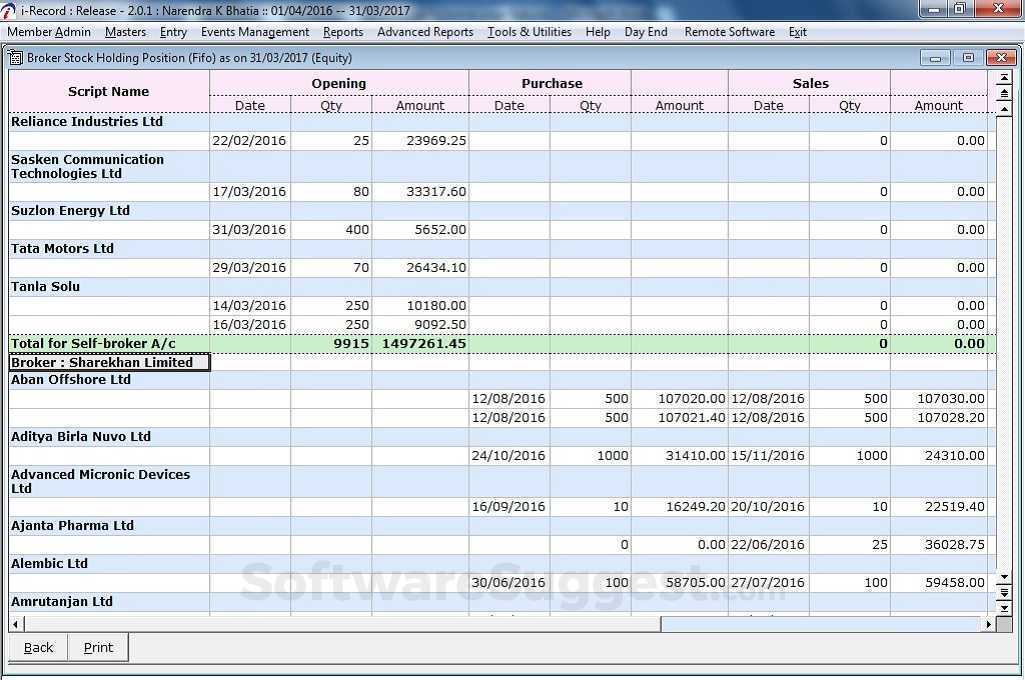This screenshot has width=1025, height=680.
Task: Click the report window icon in its title bar
Action: (16, 58)
